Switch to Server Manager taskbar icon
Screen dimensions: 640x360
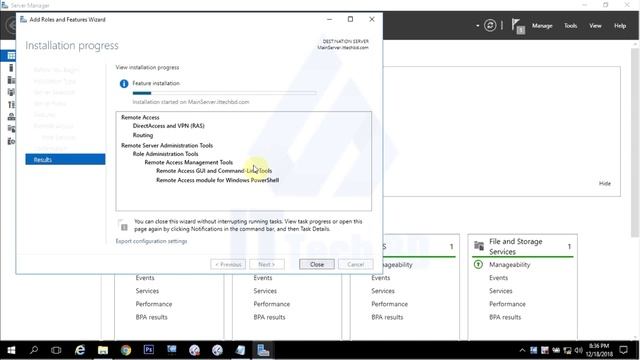[263, 350]
